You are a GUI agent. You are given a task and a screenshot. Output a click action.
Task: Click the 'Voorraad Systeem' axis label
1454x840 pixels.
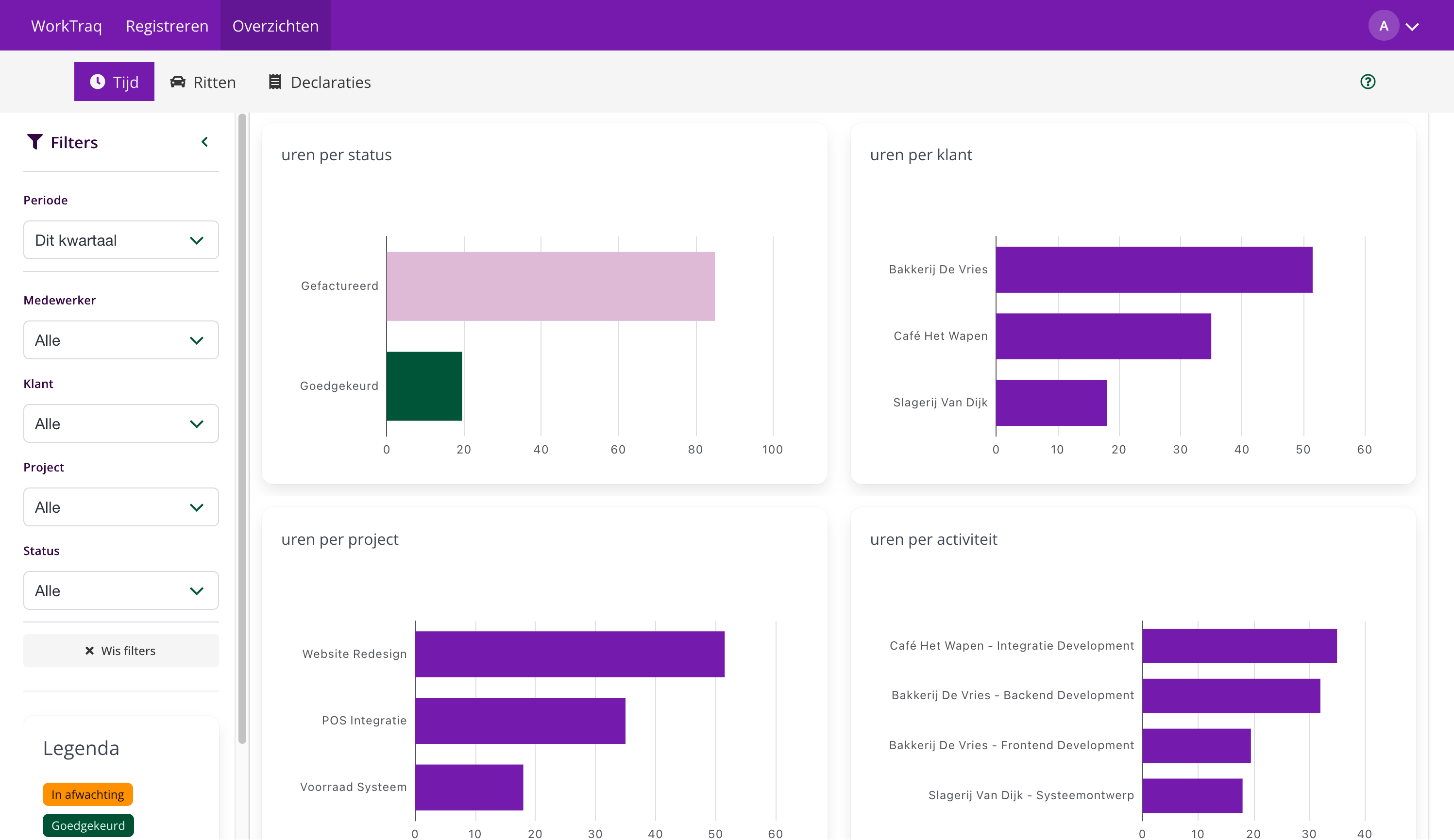(354, 788)
